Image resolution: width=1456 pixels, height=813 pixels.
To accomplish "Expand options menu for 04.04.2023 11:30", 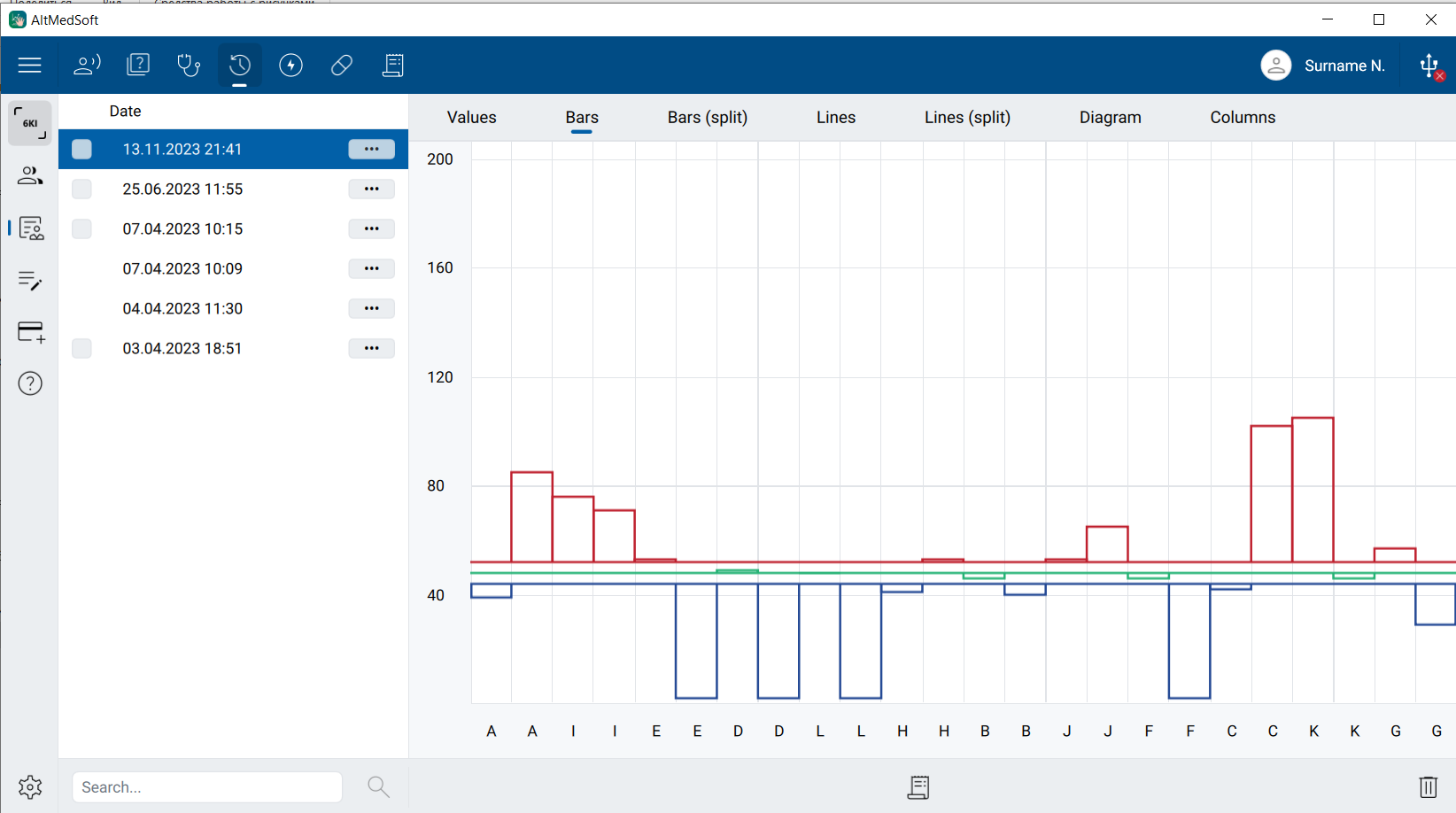I will (371, 309).
